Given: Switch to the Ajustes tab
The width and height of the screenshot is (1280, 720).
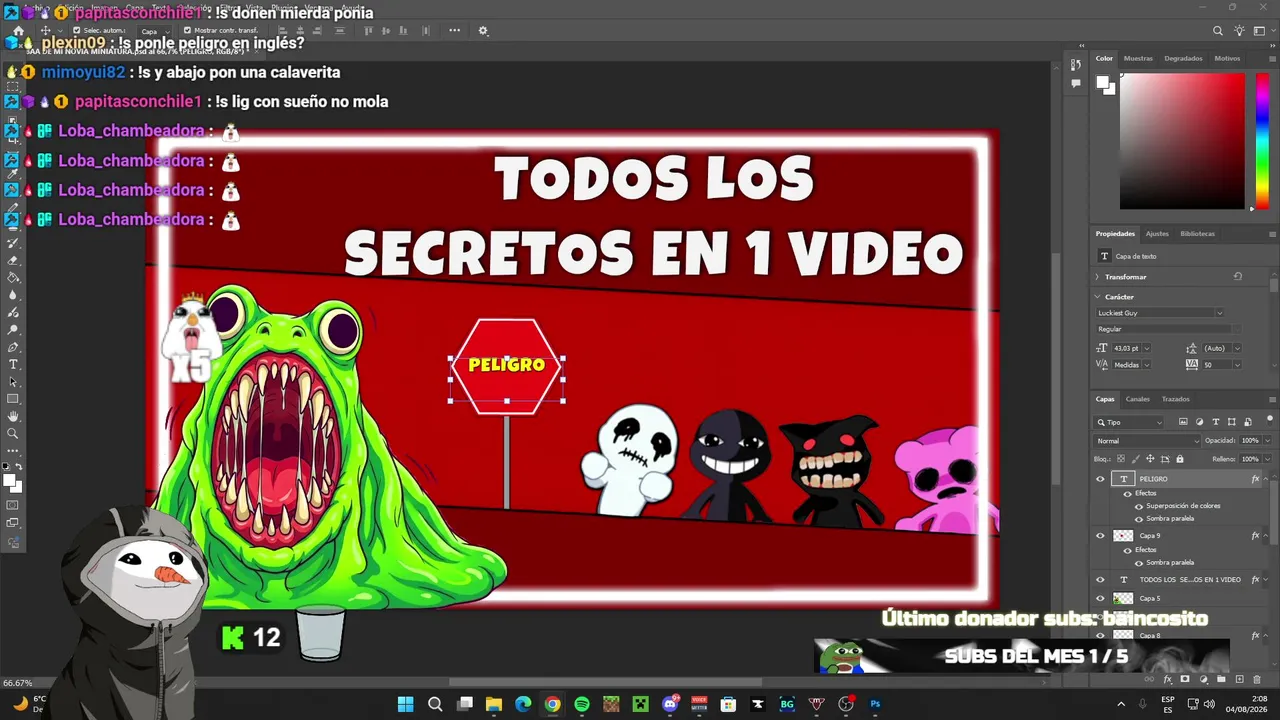Looking at the screenshot, I should [1157, 233].
